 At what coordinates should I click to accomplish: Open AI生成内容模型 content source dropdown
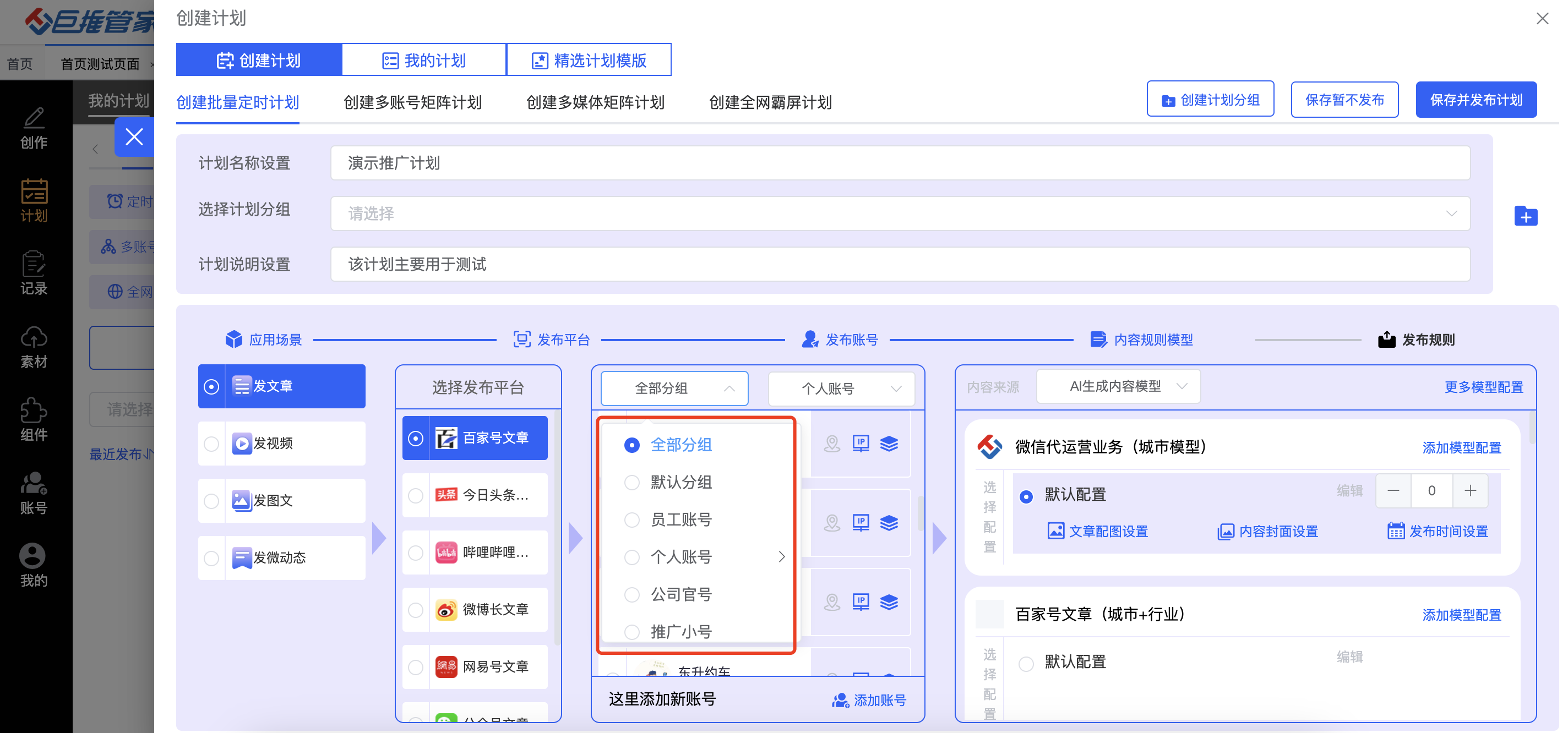[1118, 386]
